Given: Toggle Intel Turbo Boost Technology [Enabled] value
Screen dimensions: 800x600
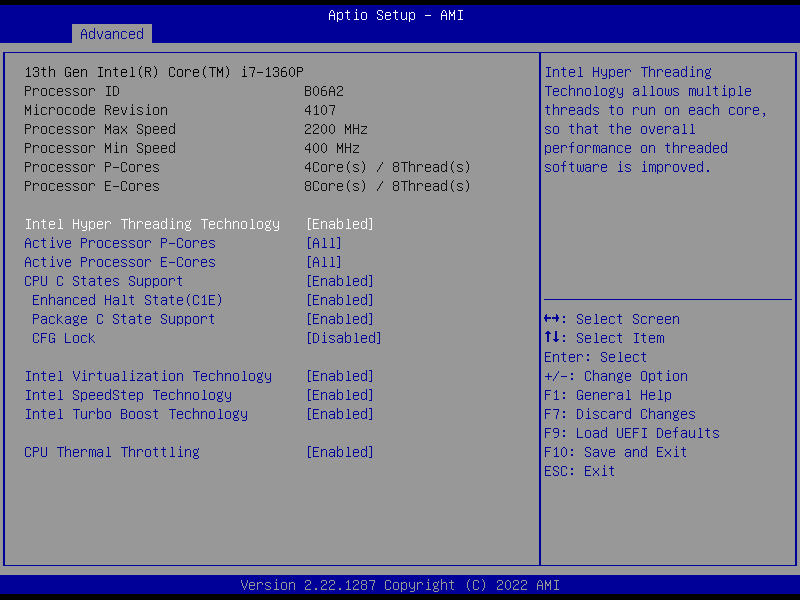Looking at the screenshot, I should click(340, 414).
